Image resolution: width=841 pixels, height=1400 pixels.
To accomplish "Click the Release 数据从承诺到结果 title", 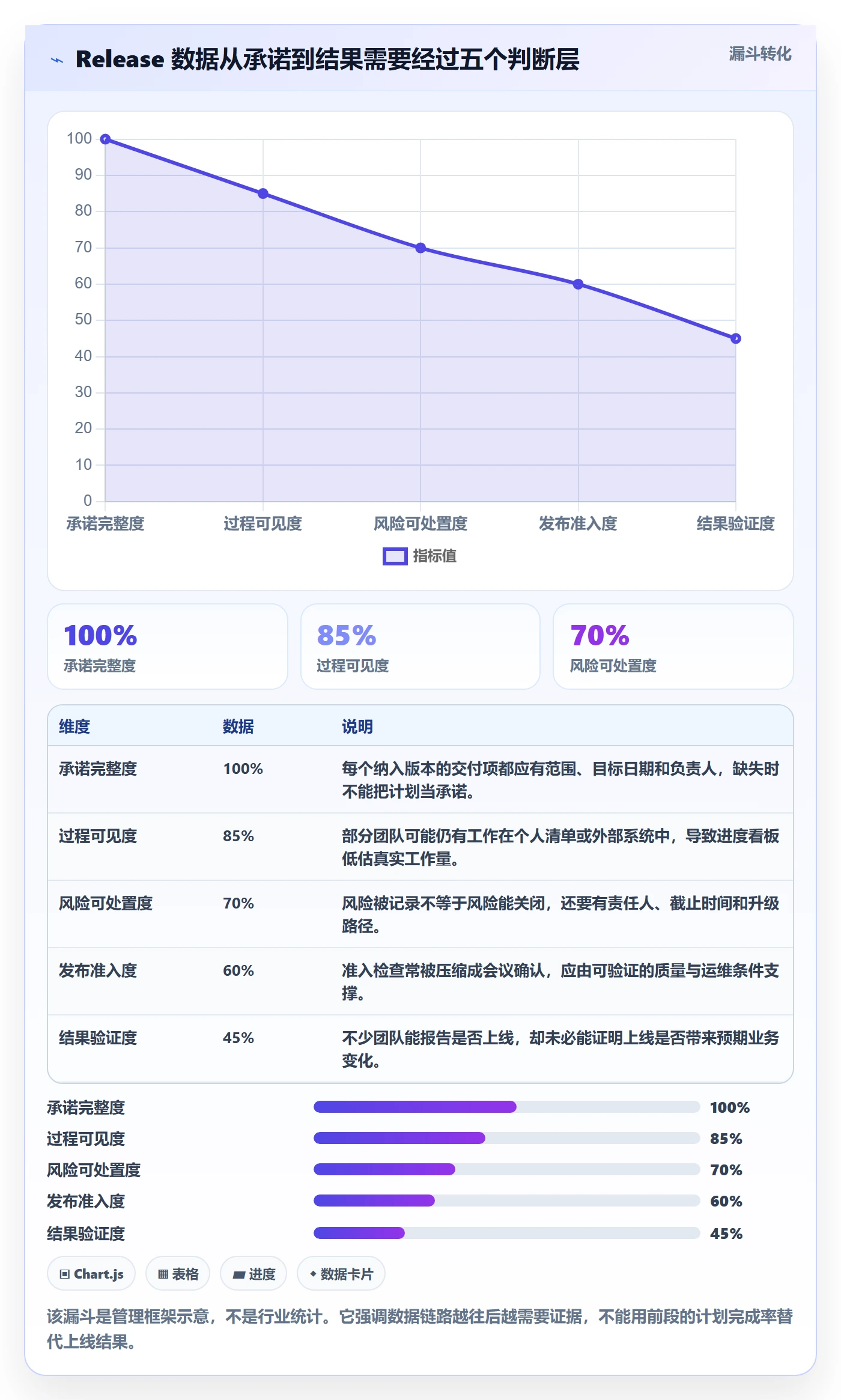I will click(327, 59).
